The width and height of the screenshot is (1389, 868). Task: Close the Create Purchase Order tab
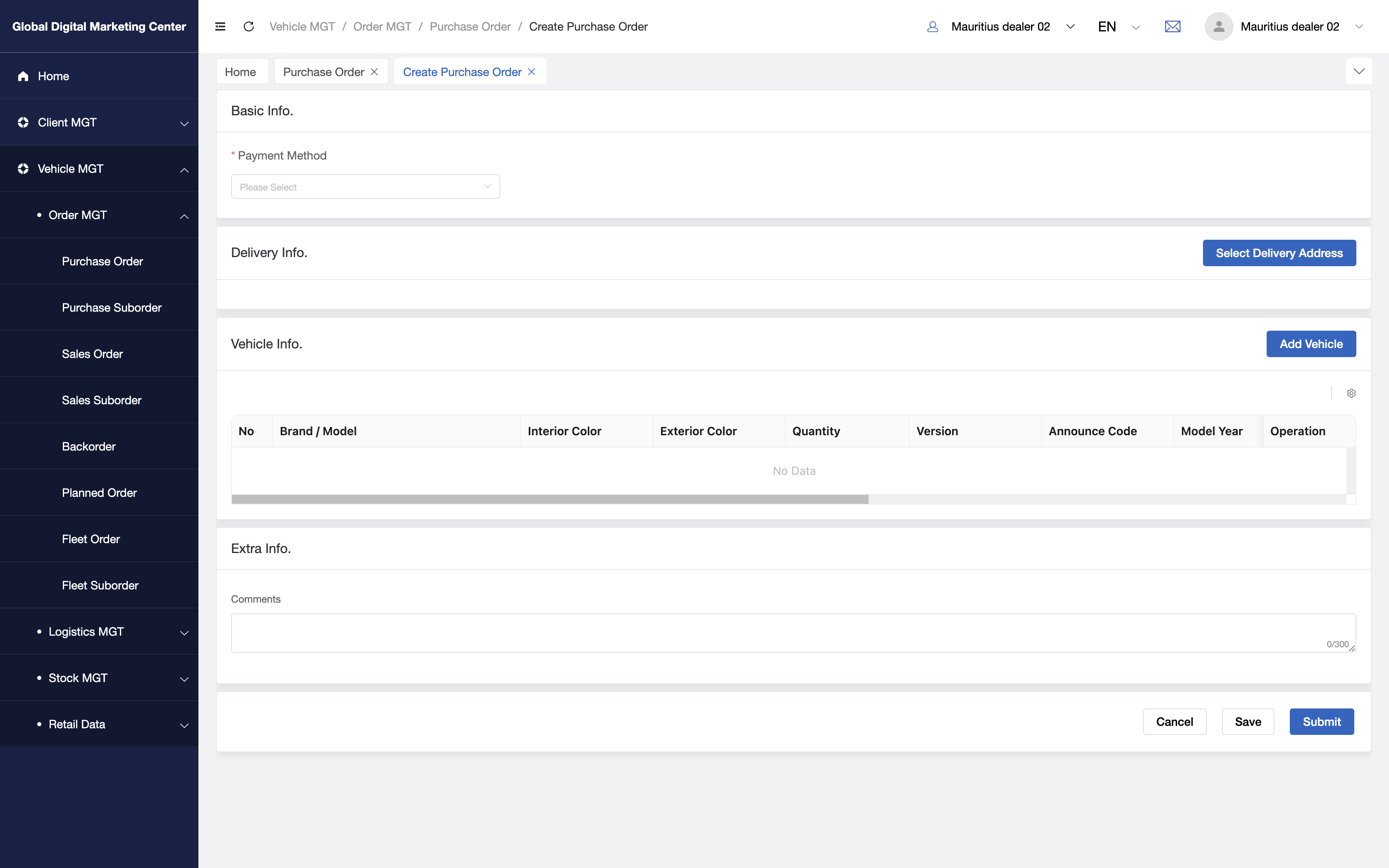coord(532,72)
